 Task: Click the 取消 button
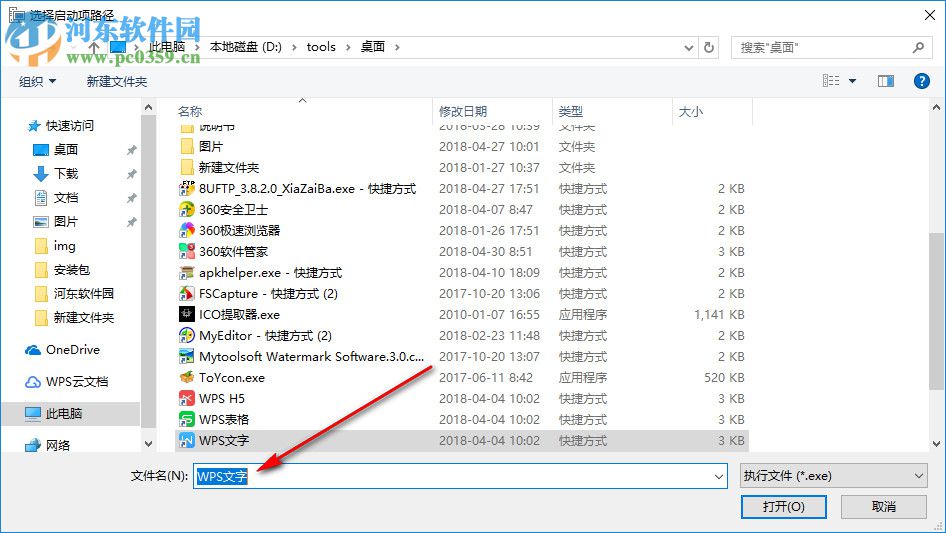click(884, 506)
